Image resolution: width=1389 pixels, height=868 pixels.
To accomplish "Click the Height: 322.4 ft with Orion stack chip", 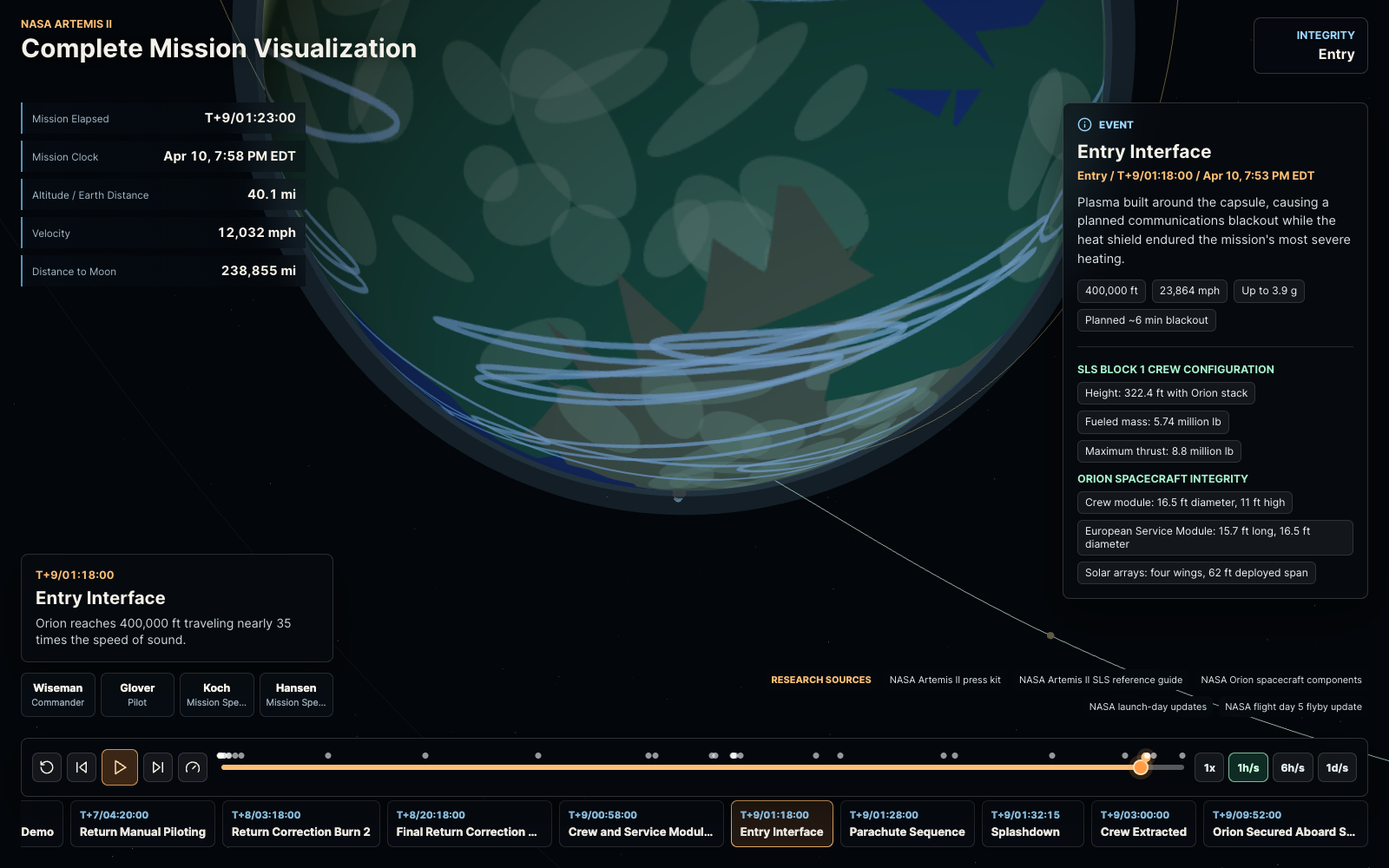I will 1166,393.
